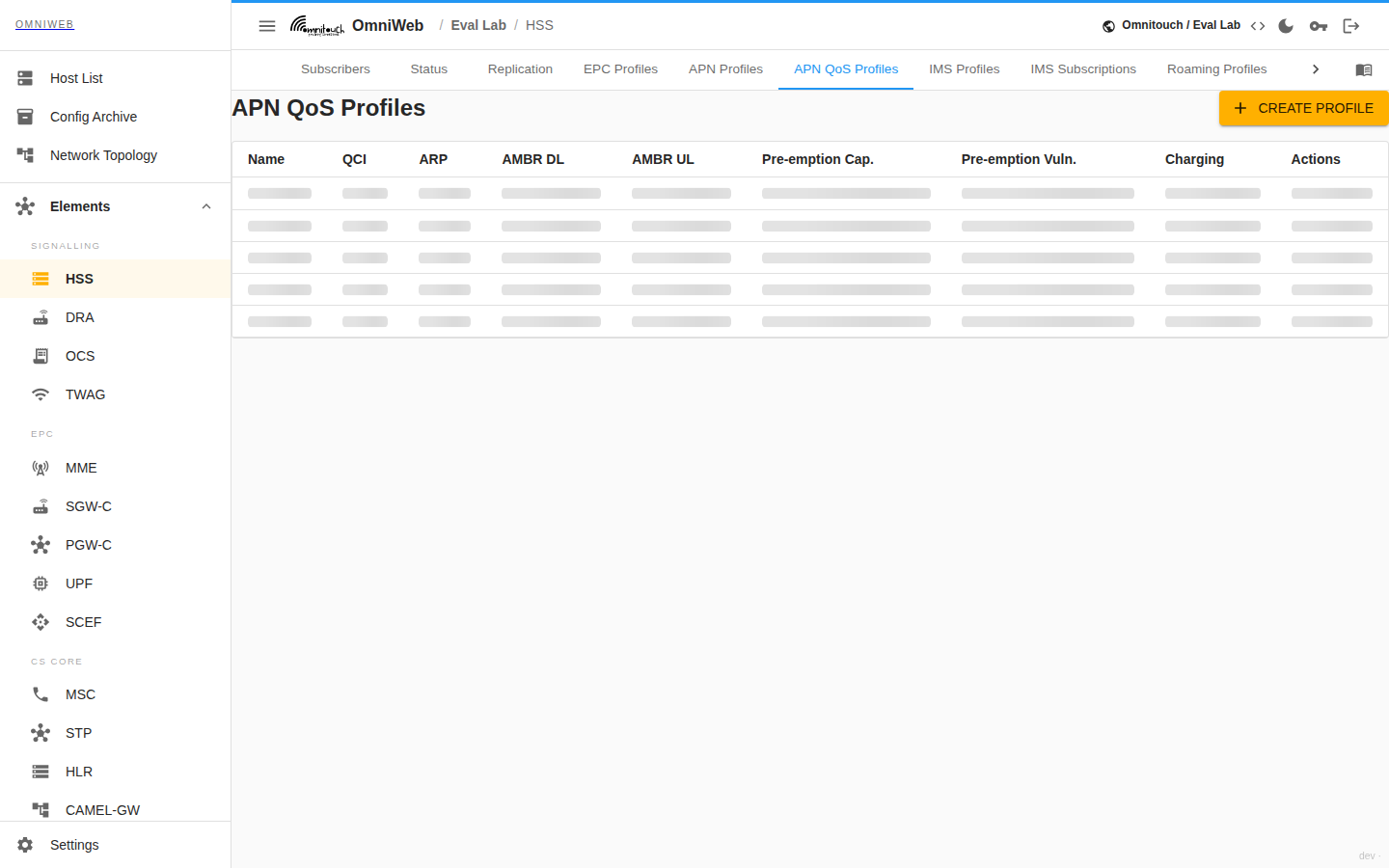The width and height of the screenshot is (1389, 868).
Task: Click the Config Archive box icon
Action: tap(25, 117)
